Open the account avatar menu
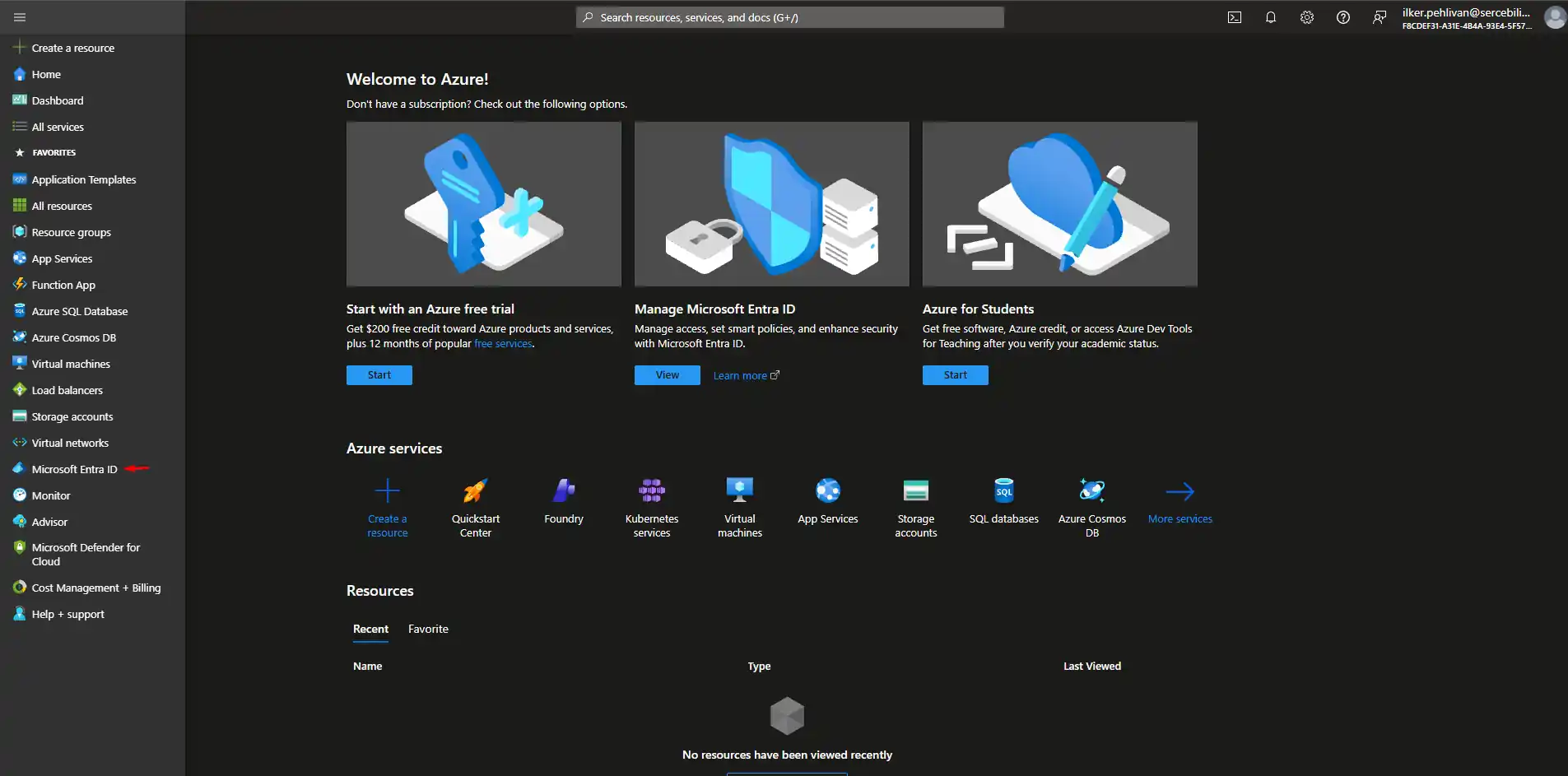 click(x=1555, y=17)
